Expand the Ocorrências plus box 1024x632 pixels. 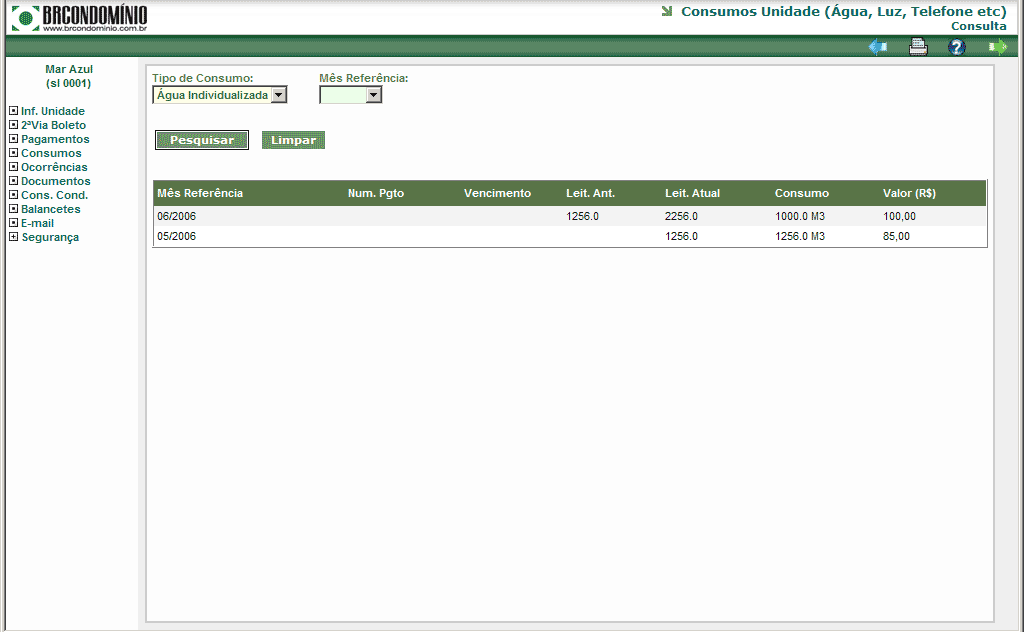[x=13, y=166]
